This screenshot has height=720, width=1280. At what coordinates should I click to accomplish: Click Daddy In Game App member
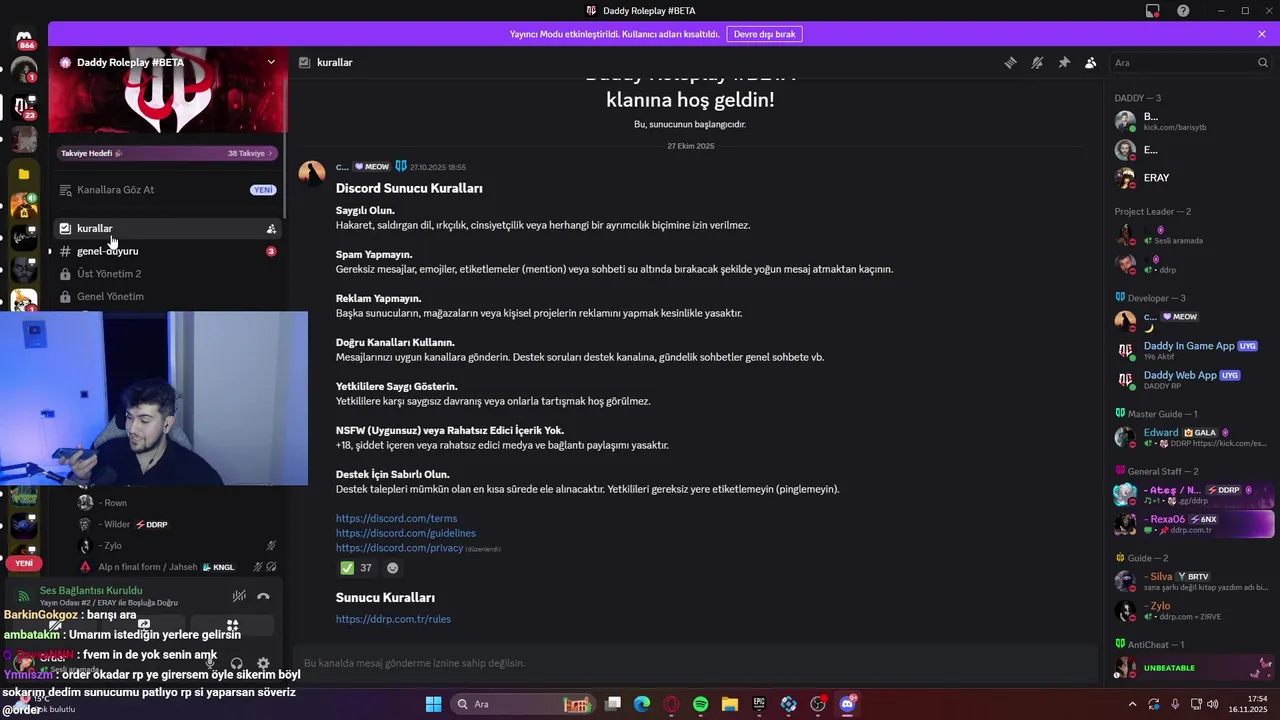point(1193,350)
